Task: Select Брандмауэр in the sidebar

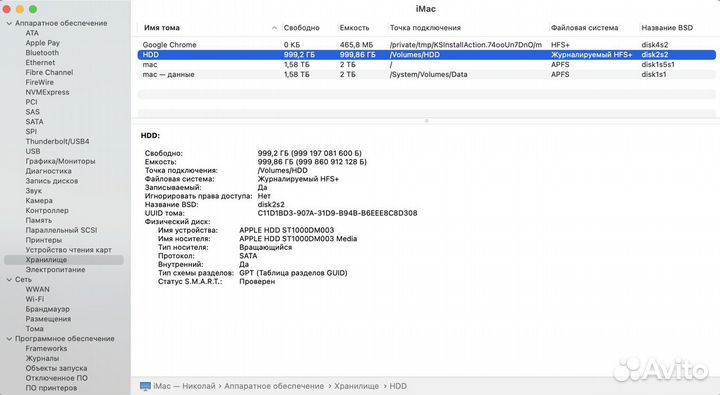Action: click(x=48, y=309)
